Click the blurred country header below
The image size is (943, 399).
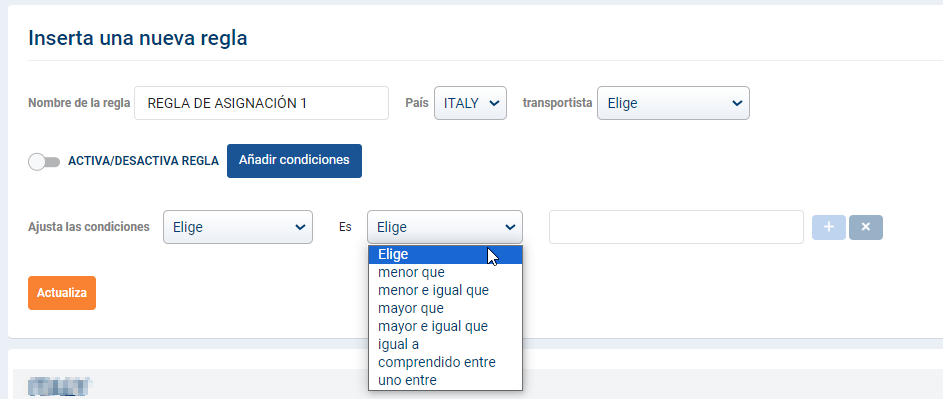point(59,386)
